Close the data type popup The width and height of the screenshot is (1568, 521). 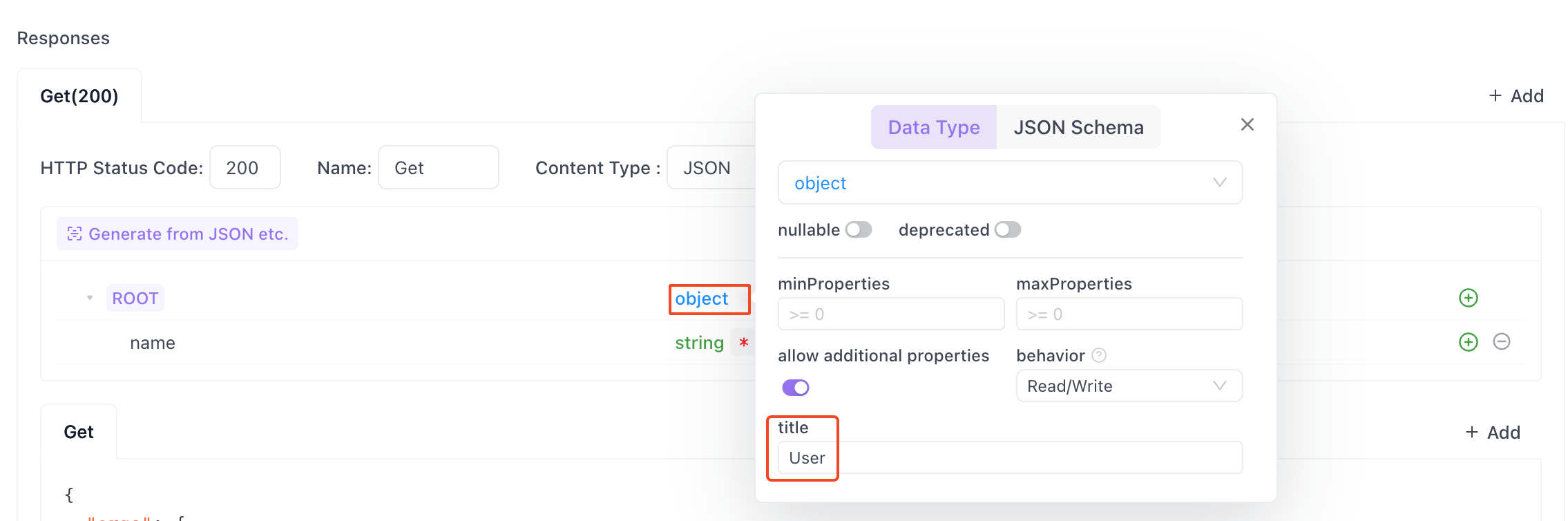tap(1247, 124)
